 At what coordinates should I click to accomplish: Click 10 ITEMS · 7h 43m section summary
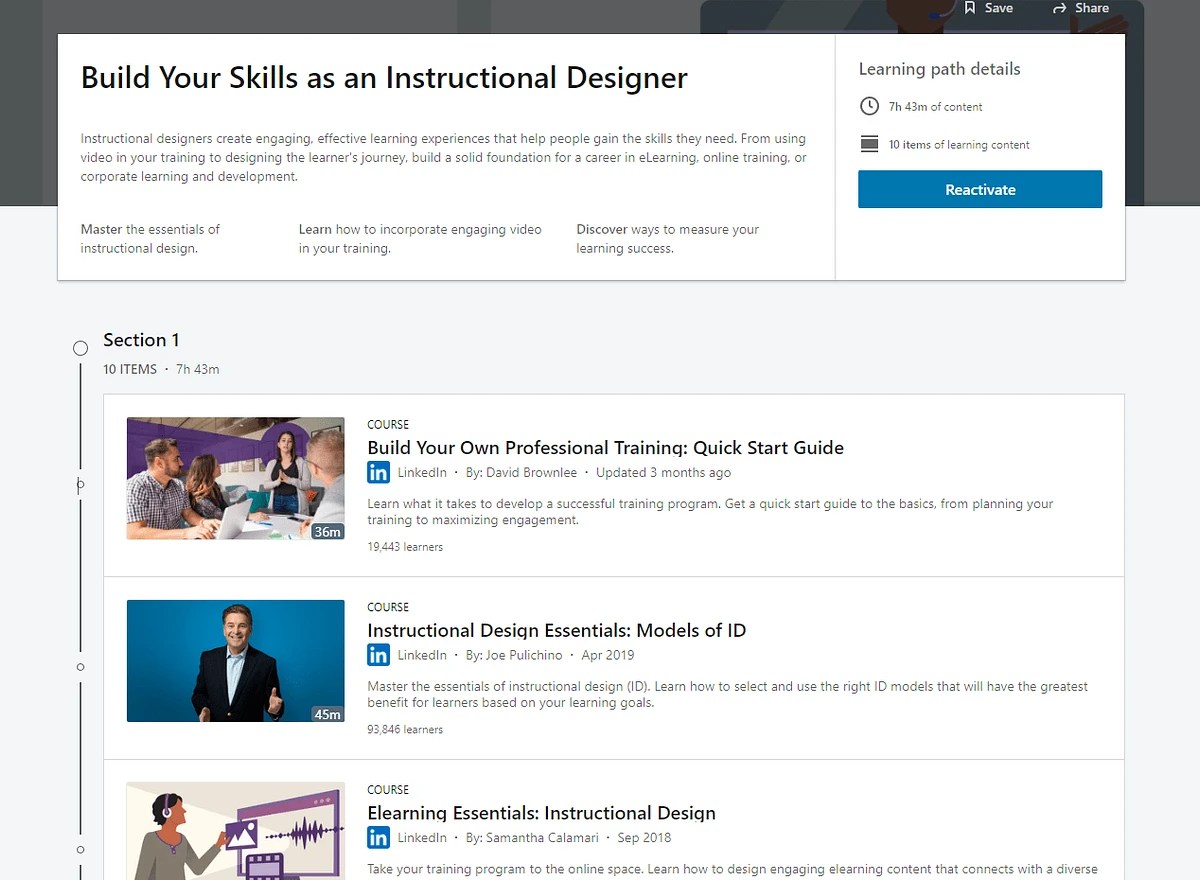click(x=161, y=369)
